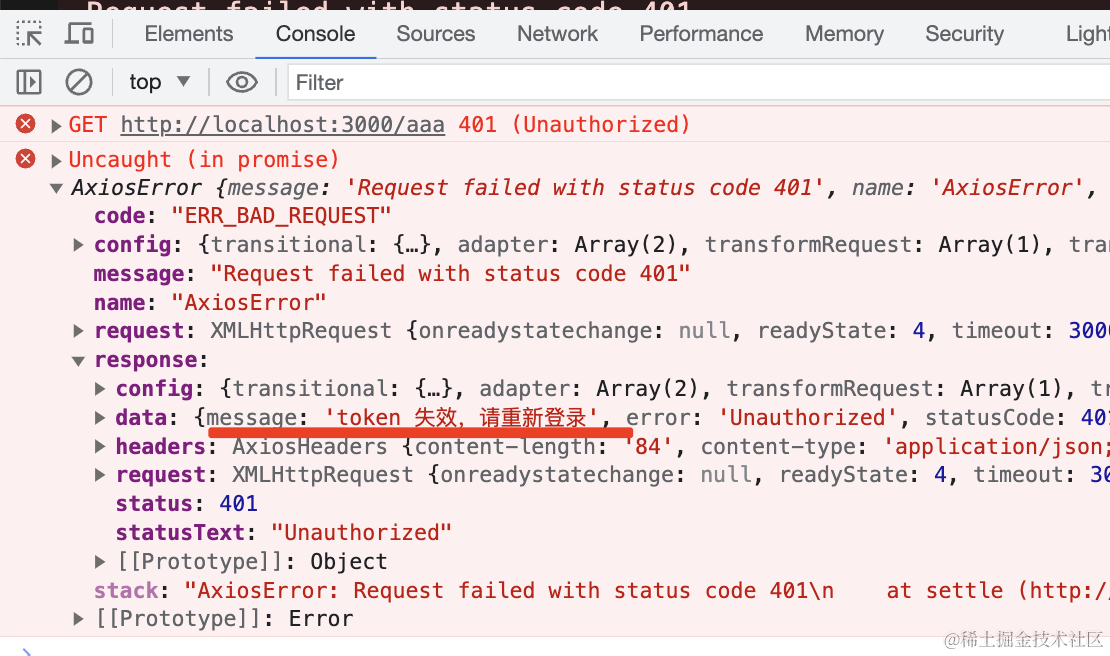Image resolution: width=1110 pixels, height=656 pixels.
Task: Create a live expression with eye icon
Action: click(x=241, y=82)
